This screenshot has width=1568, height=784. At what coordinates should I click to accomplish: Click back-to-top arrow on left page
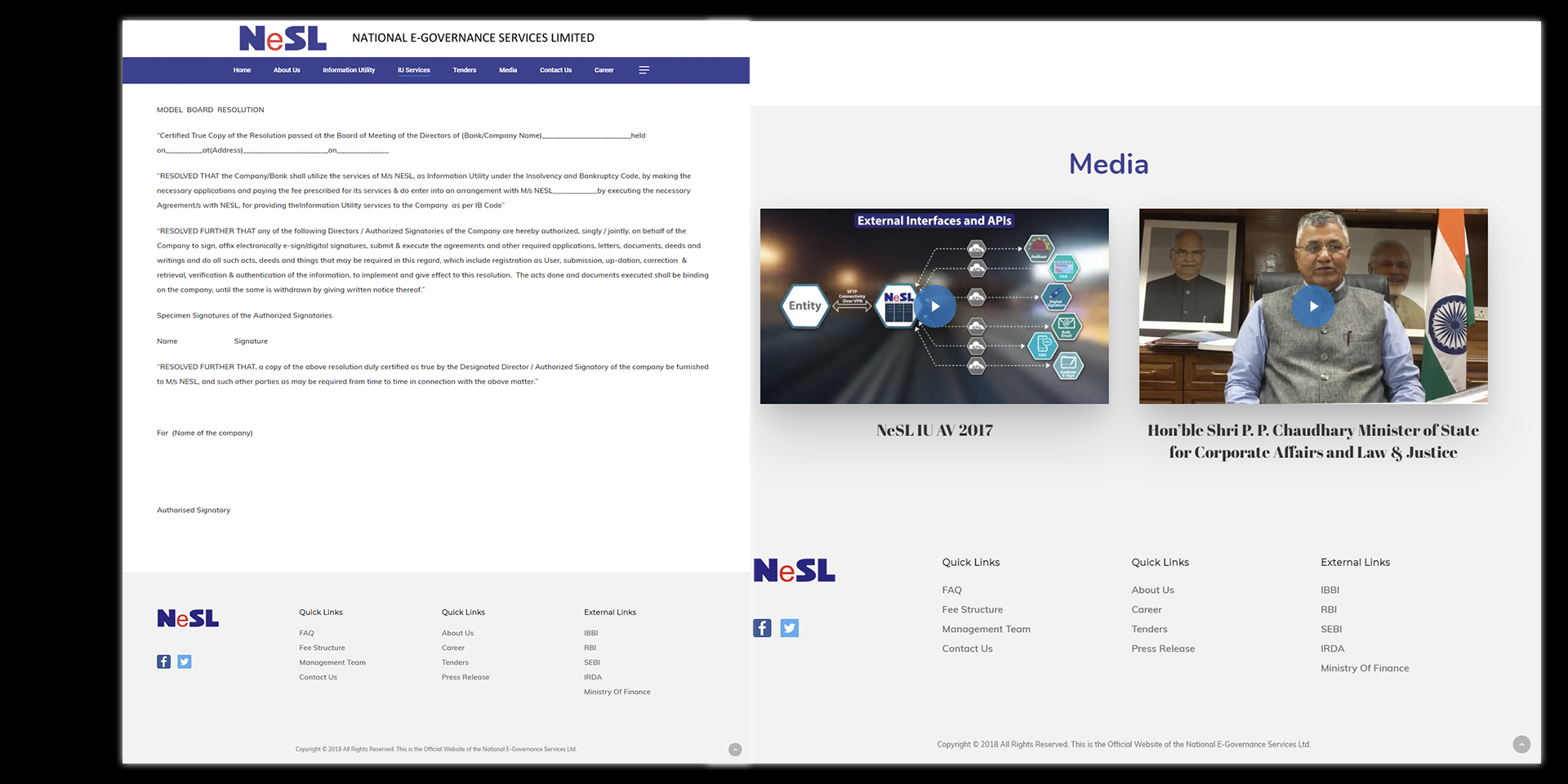coord(735,750)
